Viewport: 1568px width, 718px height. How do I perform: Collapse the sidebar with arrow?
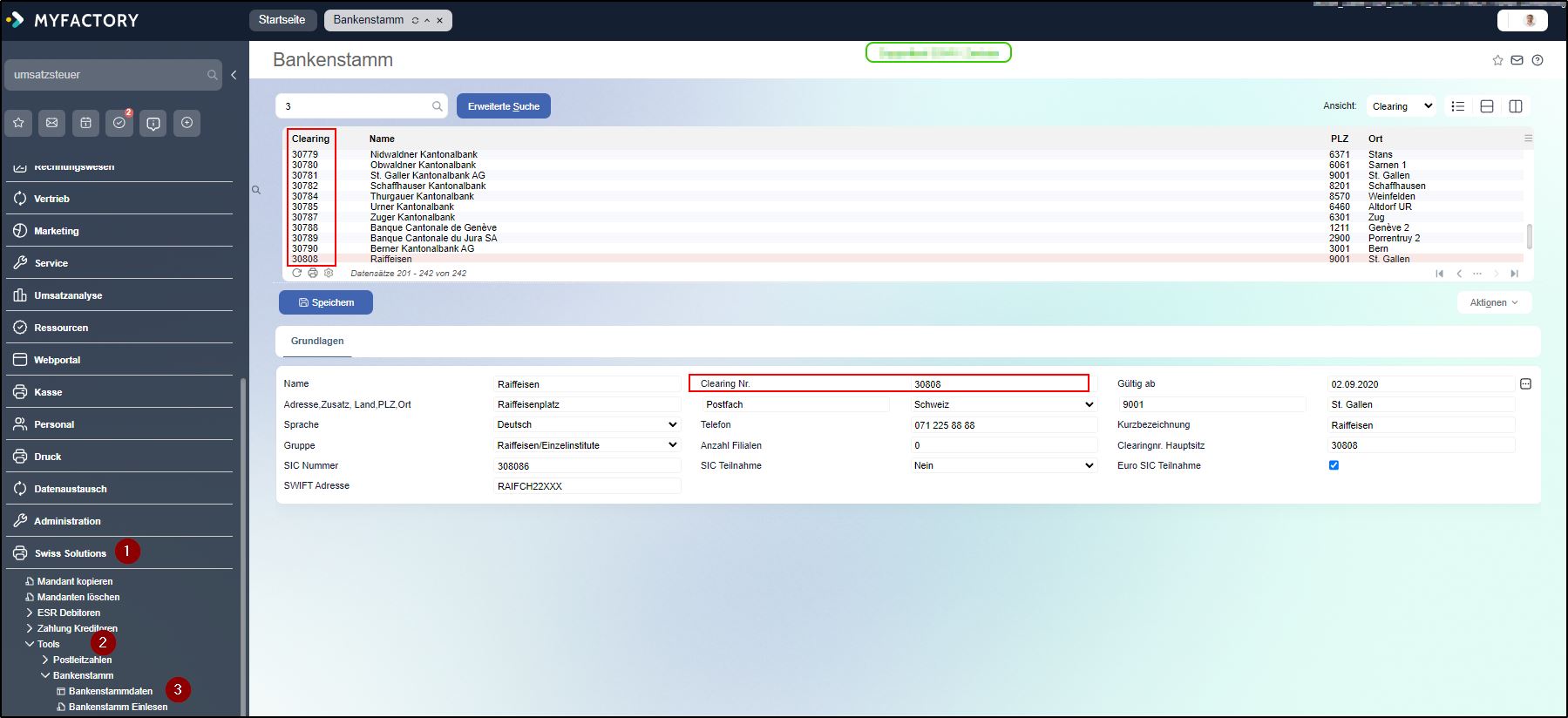[x=234, y=75]
